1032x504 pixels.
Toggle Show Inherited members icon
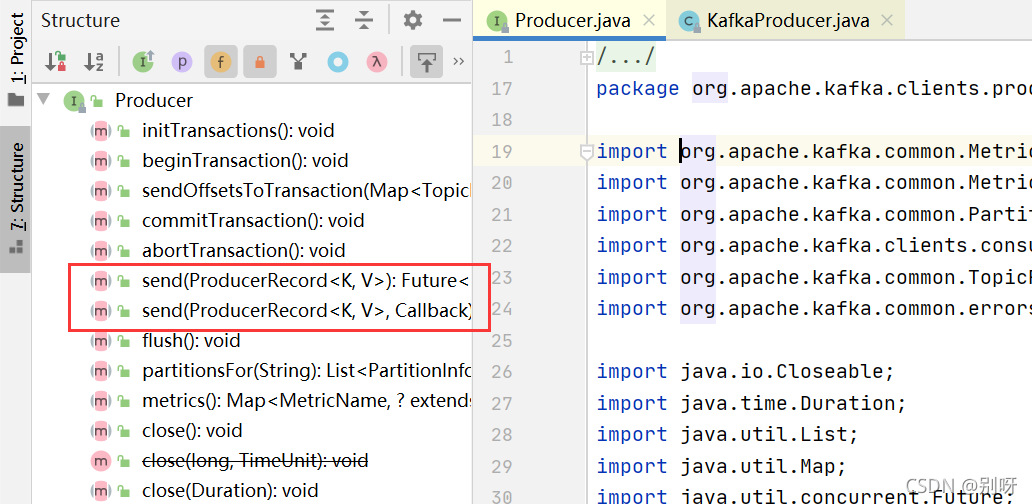pyautogui.click(x=143, y=62)
